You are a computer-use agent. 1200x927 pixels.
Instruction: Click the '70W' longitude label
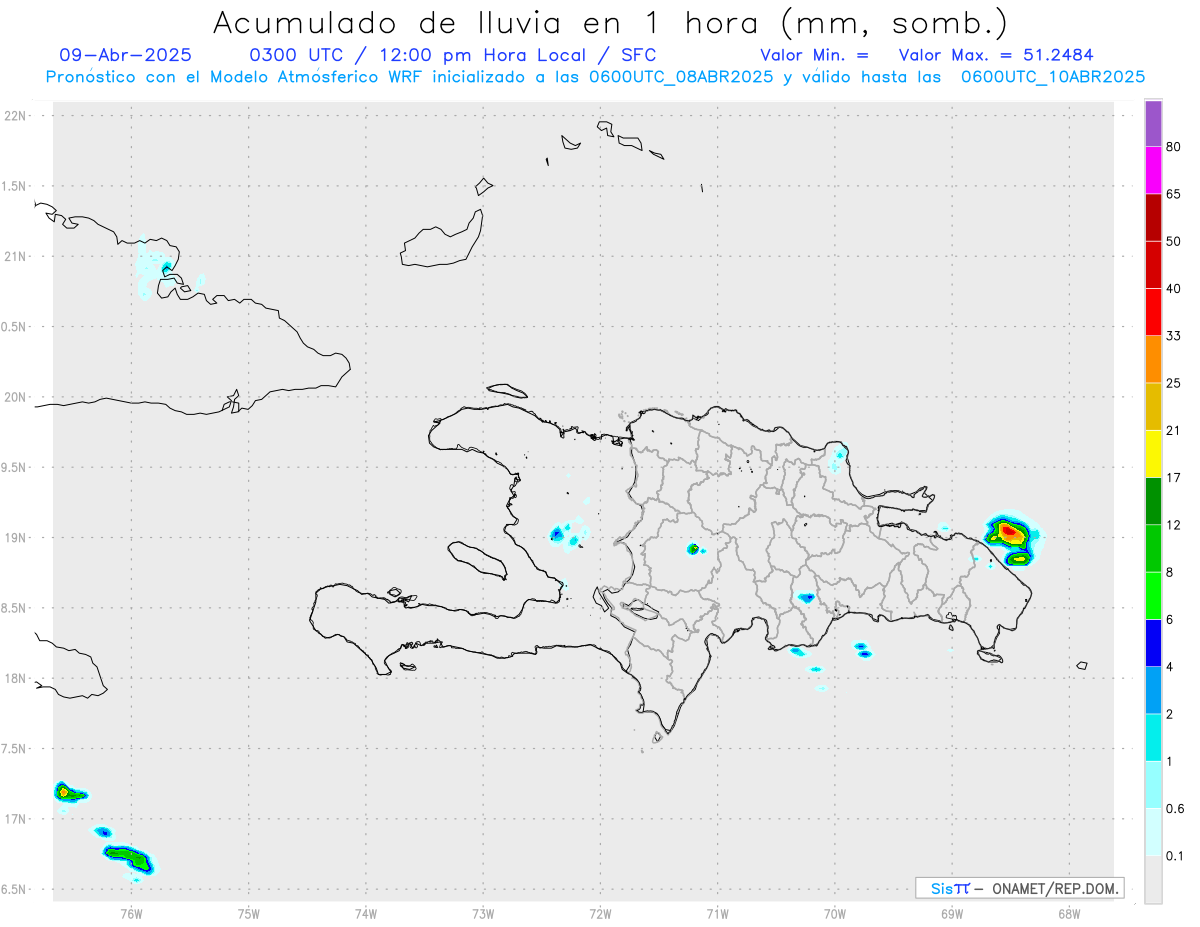coord(835,914)
